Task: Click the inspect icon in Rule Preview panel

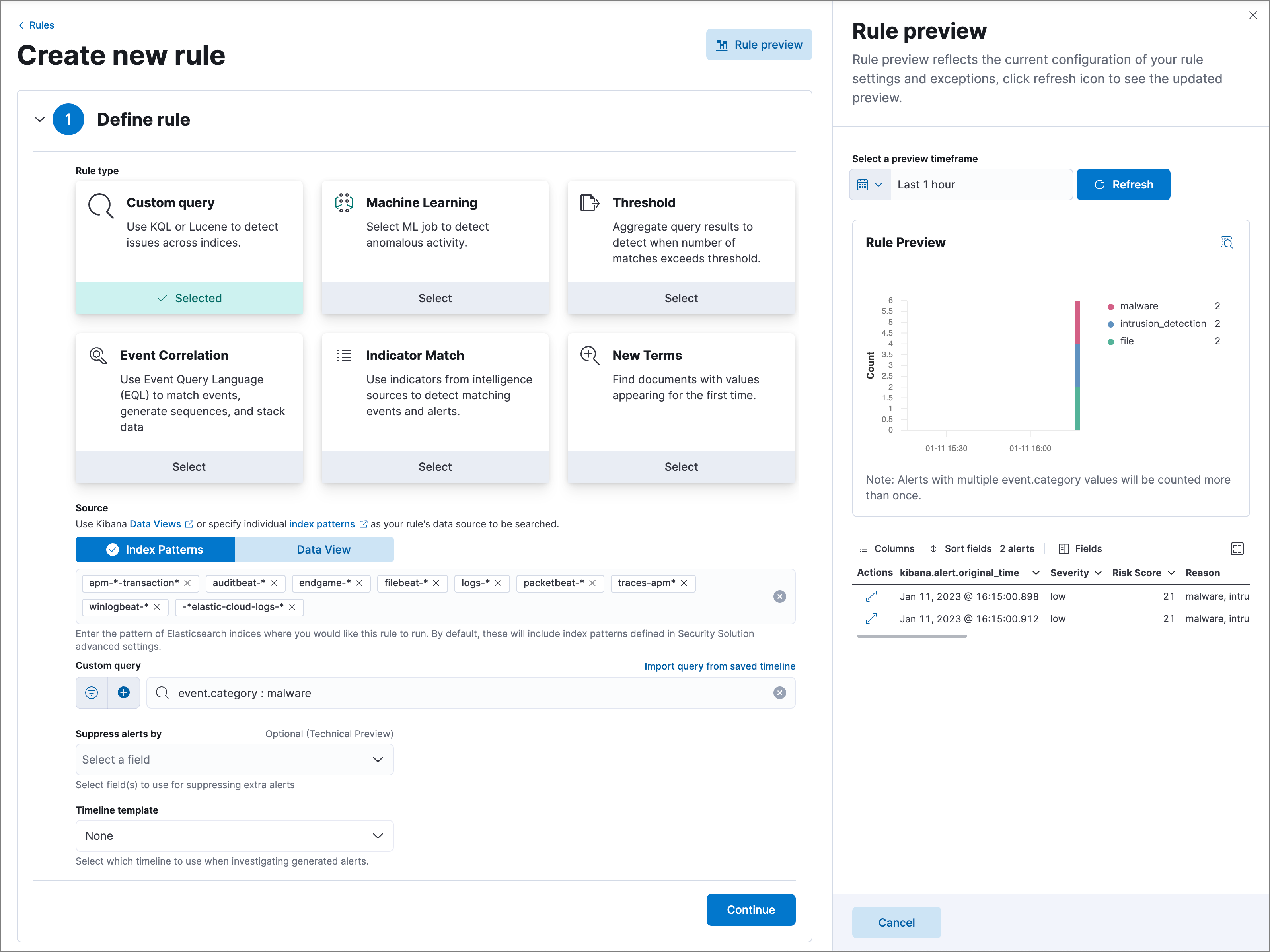Action: coord(1226,243)
